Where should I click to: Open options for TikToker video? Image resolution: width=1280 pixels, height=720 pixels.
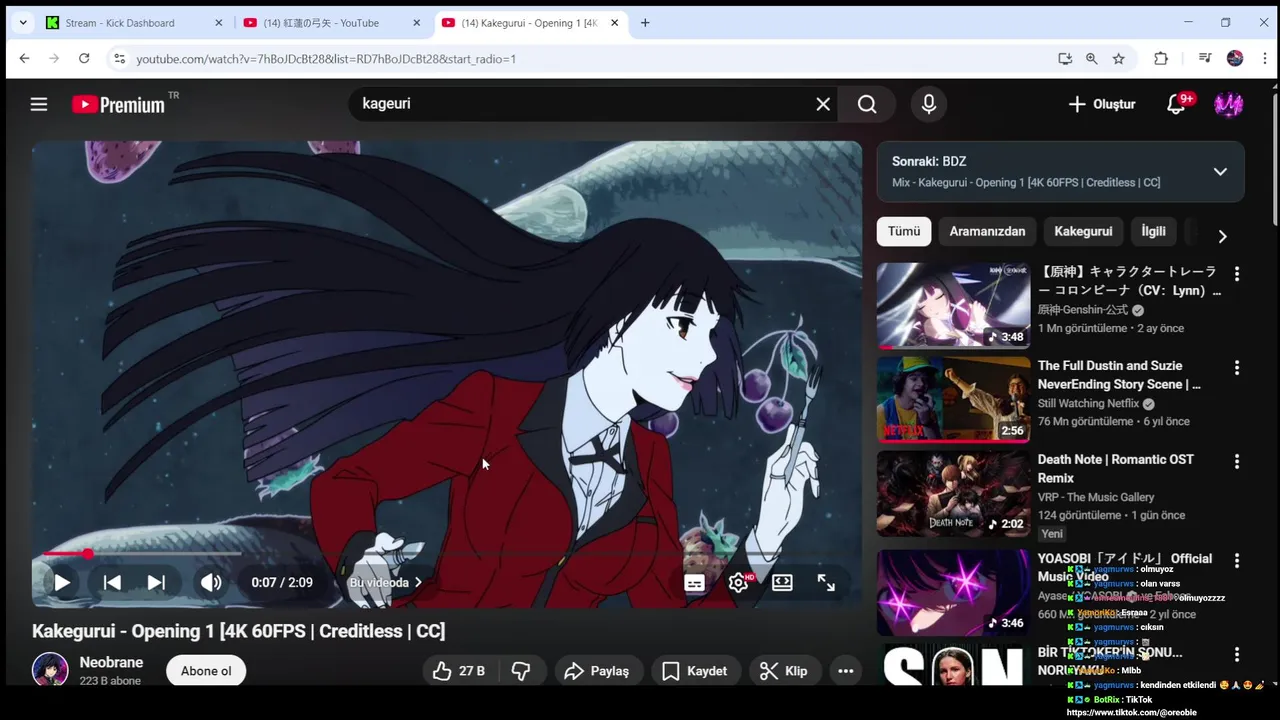pyautogui.click(x=1237, y=655)
